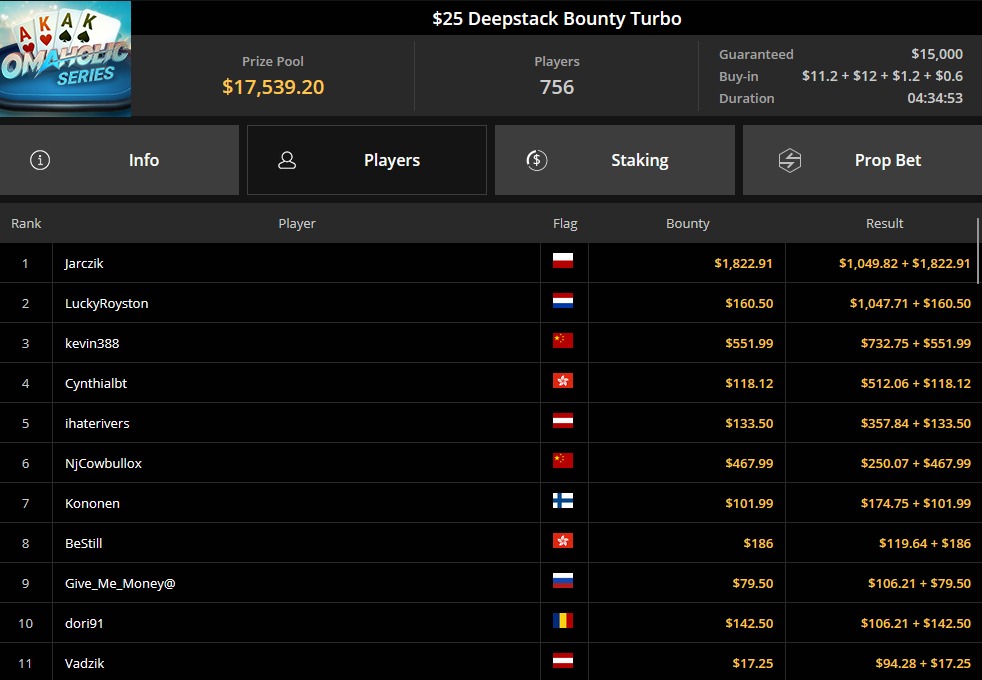Click the Prop Bet hexagon icon
This screenshot has height=680, width=982.
pyautogui.click(x=790, y=160)
